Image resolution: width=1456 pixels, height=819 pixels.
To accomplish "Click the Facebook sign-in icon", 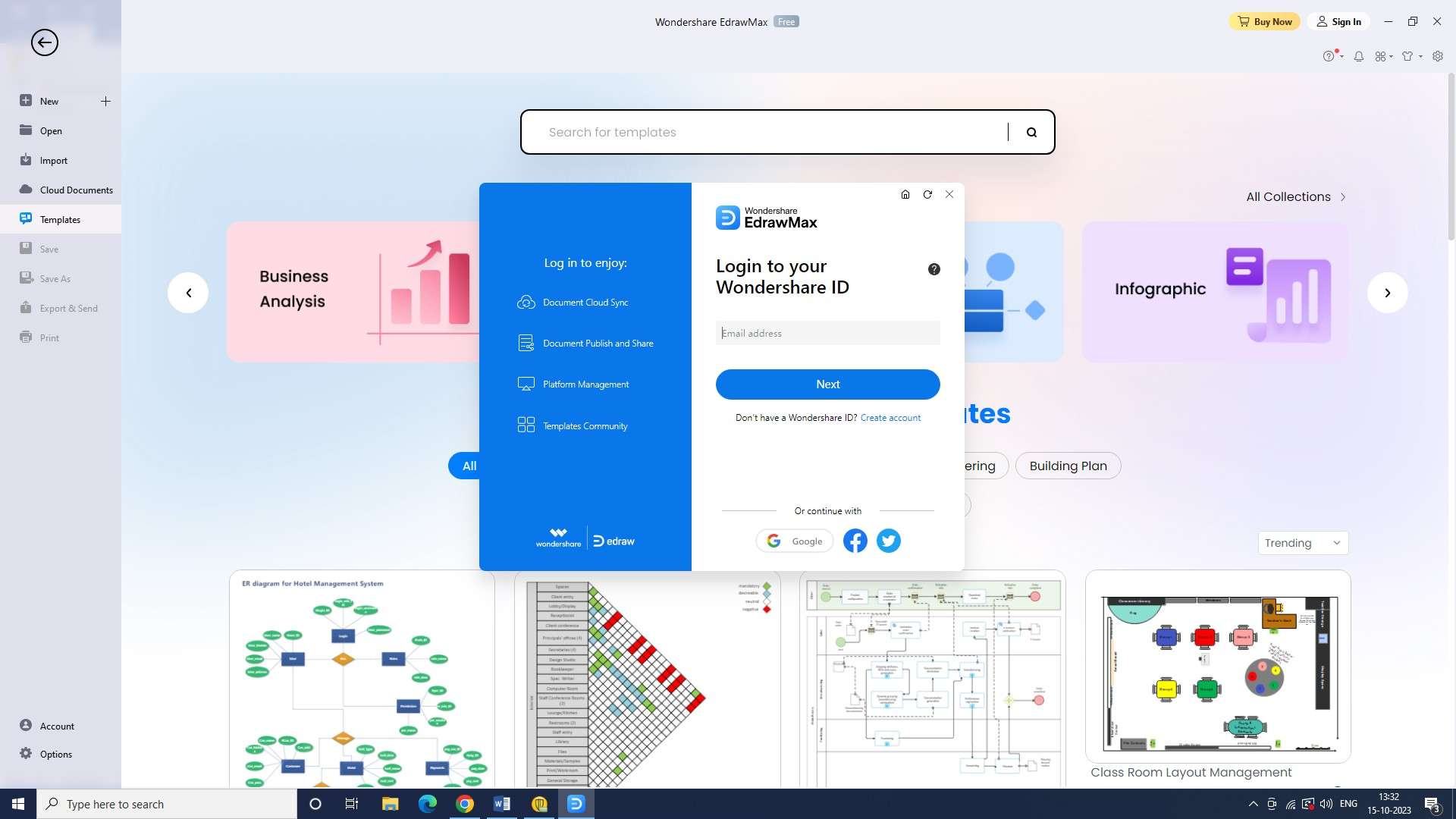I will [x=854, y=540].
